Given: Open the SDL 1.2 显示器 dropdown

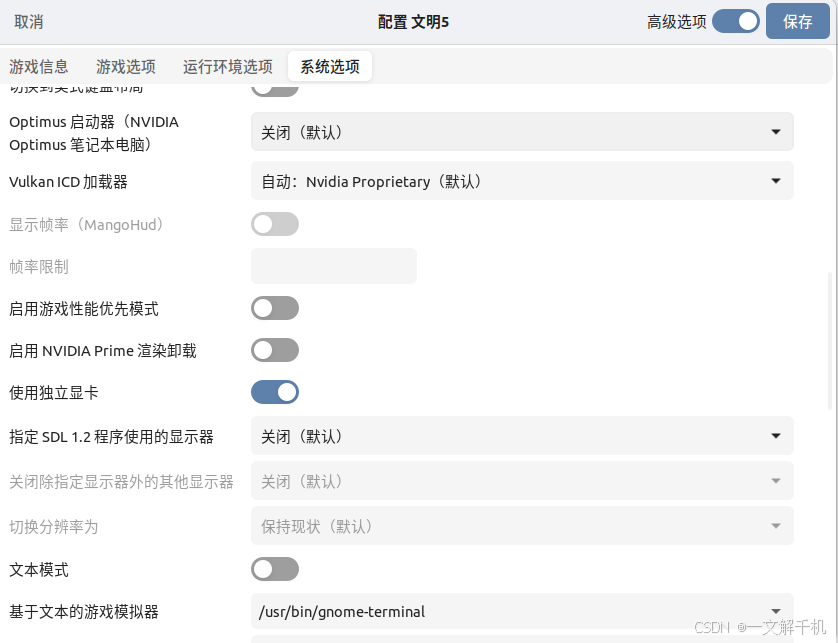Looking at the screenshot, I should [521, 436].
